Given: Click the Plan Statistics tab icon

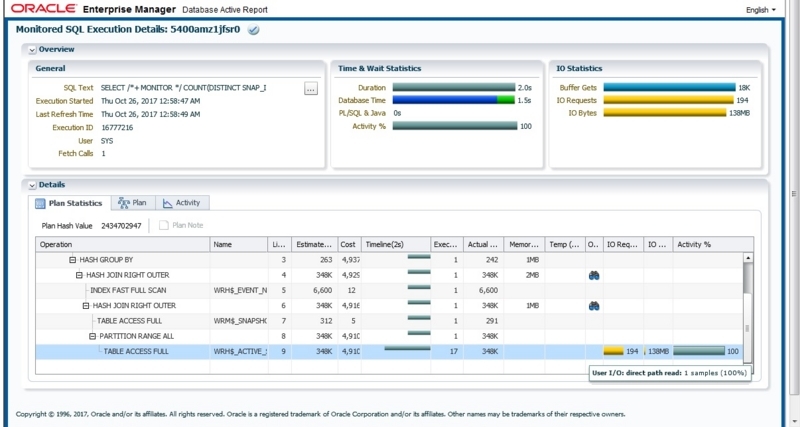Looking at the screenshot, I should (40, 204).
